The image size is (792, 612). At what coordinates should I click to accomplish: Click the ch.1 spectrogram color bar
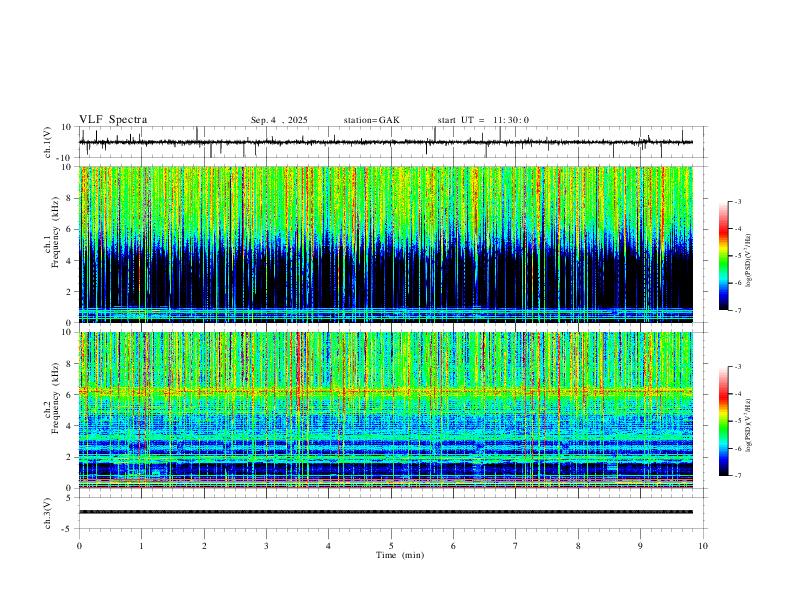(x=724, y=256)
